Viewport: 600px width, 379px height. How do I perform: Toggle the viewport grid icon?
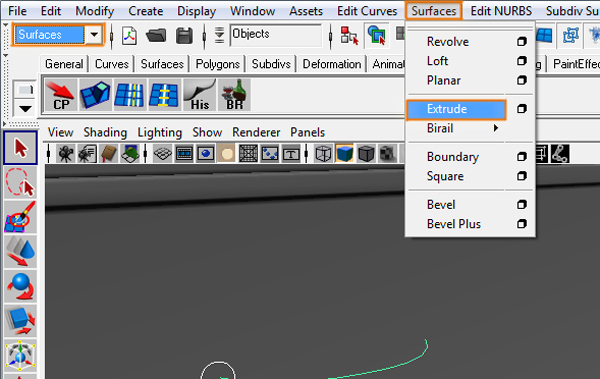(163, 154)
